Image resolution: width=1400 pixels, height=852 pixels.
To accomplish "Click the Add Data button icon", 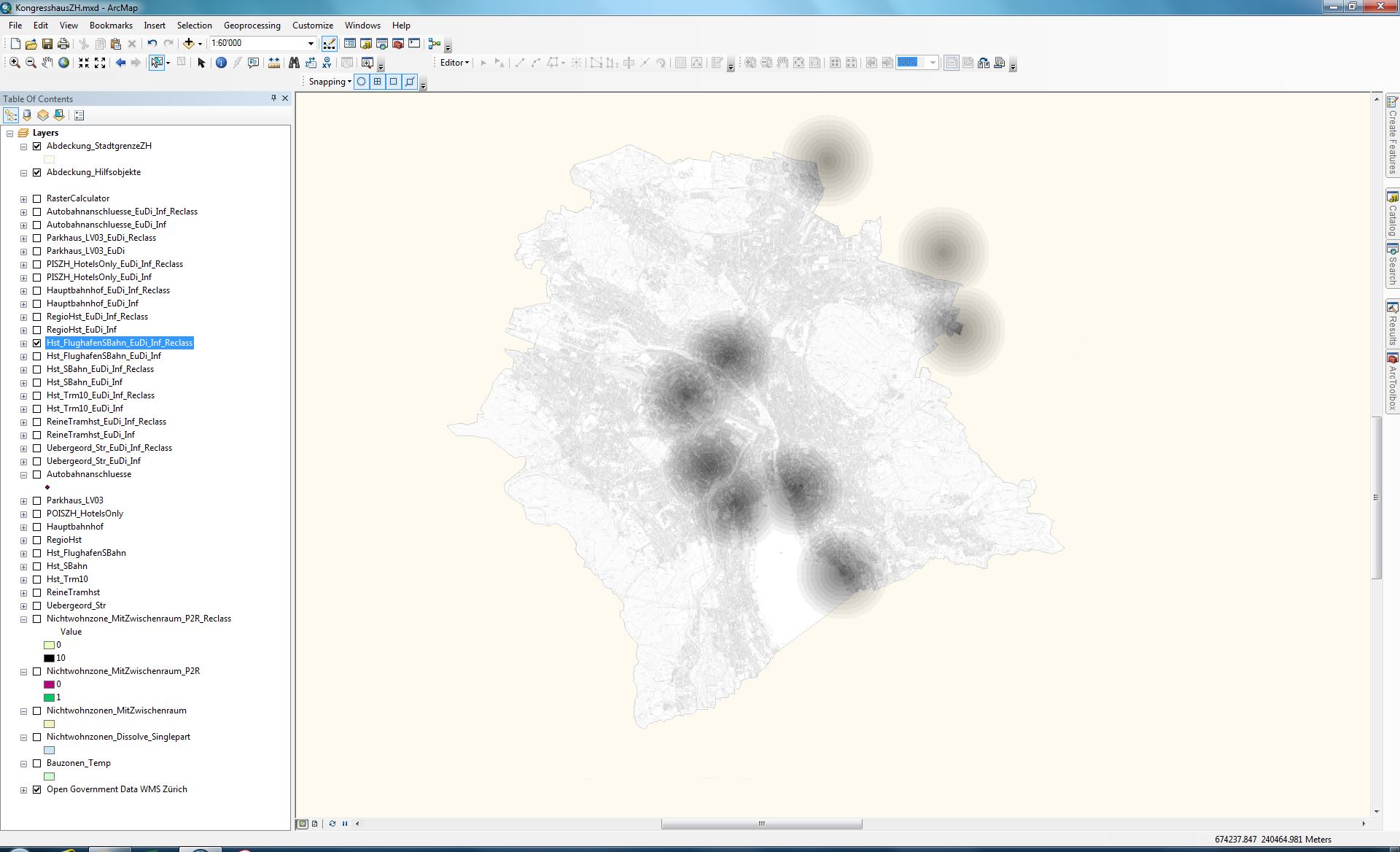I will click(189, 44).
